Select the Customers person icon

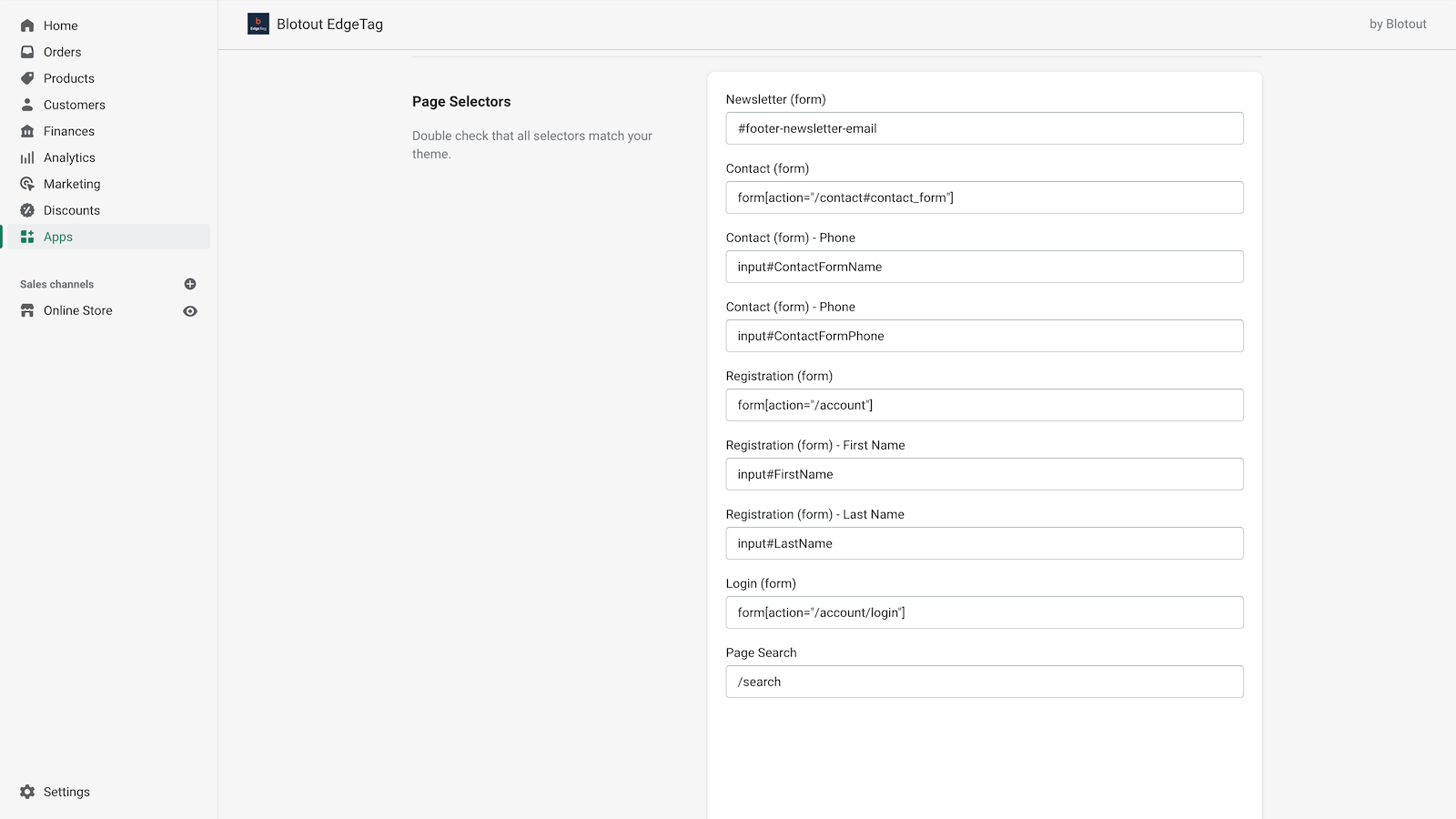27,105
